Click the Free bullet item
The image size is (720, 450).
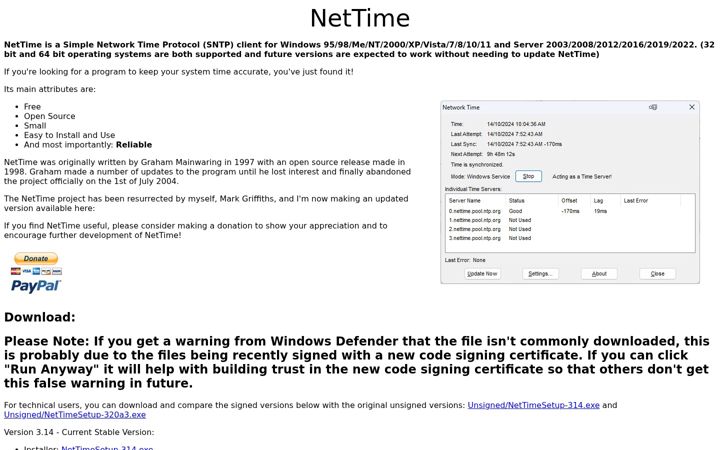[32, 107]
